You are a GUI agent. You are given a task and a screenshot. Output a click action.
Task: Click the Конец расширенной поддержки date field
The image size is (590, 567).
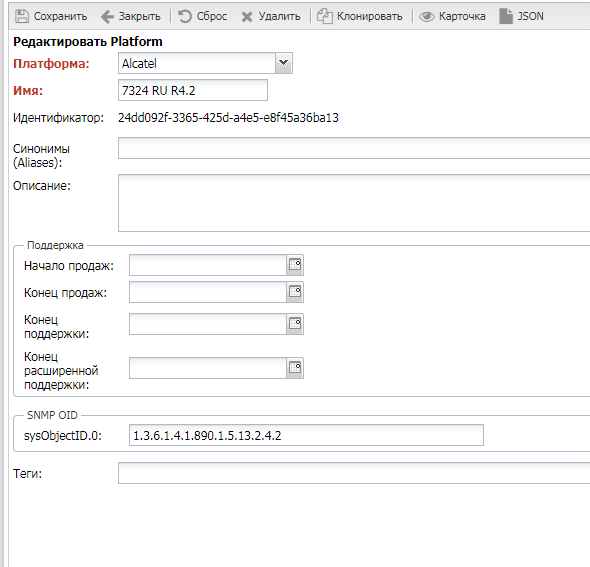208,368
